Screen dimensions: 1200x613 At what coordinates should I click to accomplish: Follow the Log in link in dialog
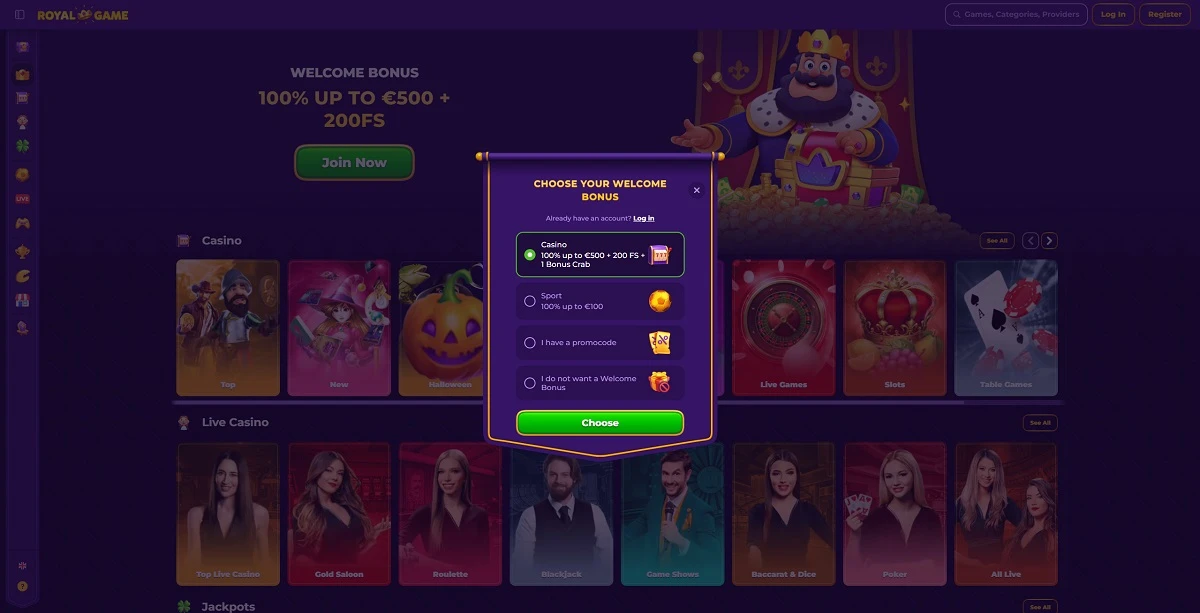tap(644, 218)
